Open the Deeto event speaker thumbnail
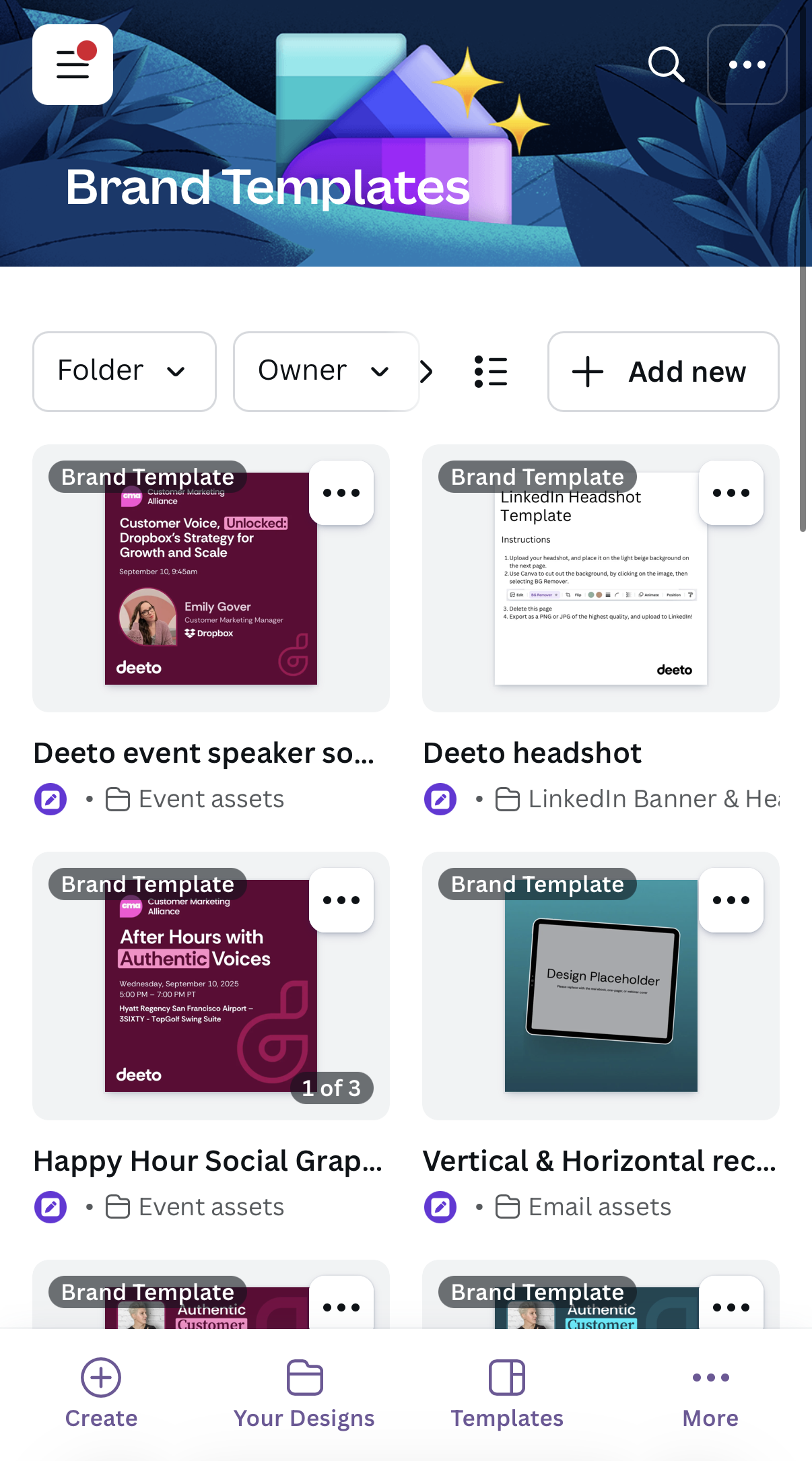This screenshot has height=1461, width=812. (x=211, y=579)
